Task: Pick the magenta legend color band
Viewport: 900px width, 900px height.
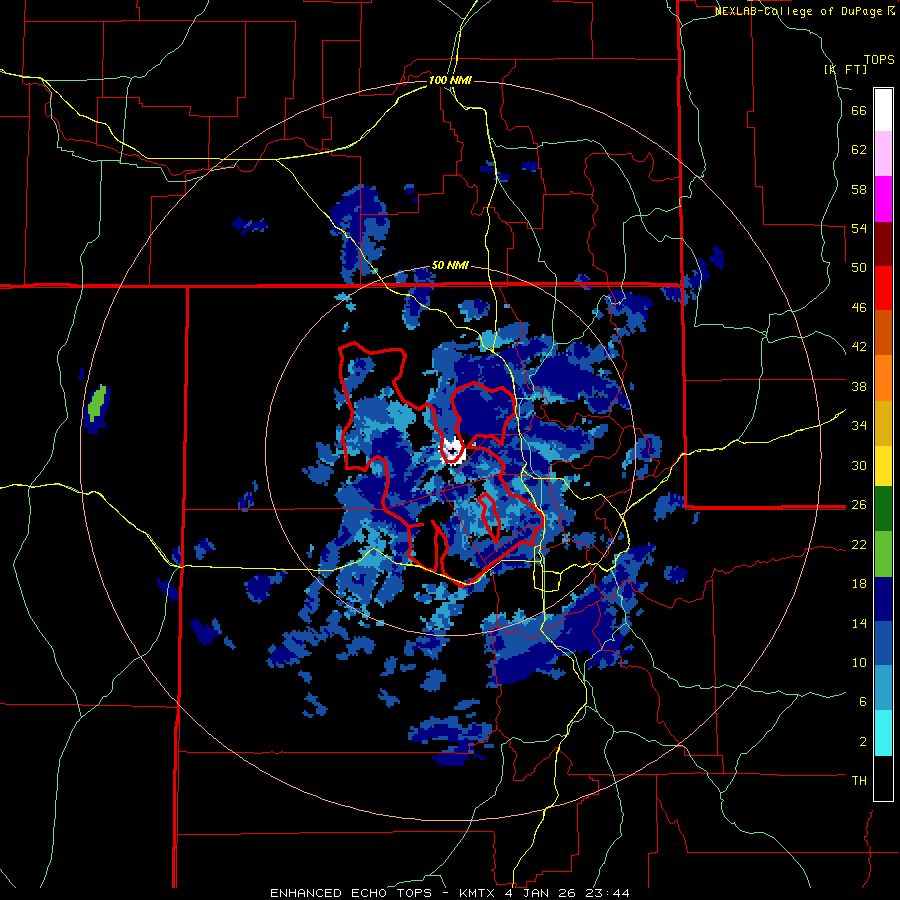Action: 883,199
